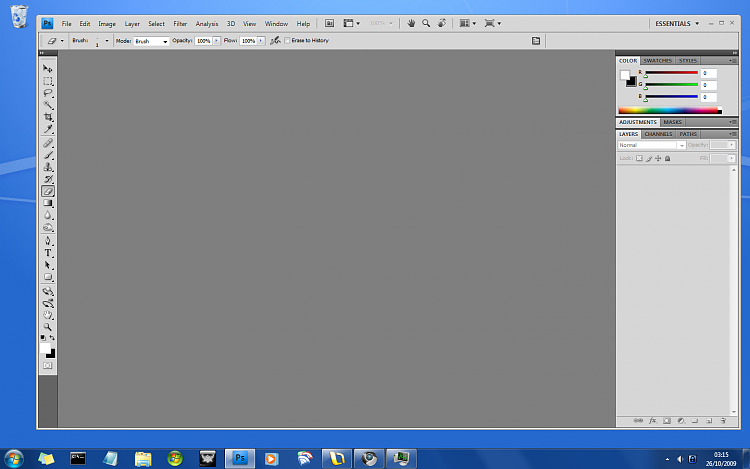The image size is (750, 469).
Task: Launch Bridge from application bar
Action: click(x=330, y=23)
